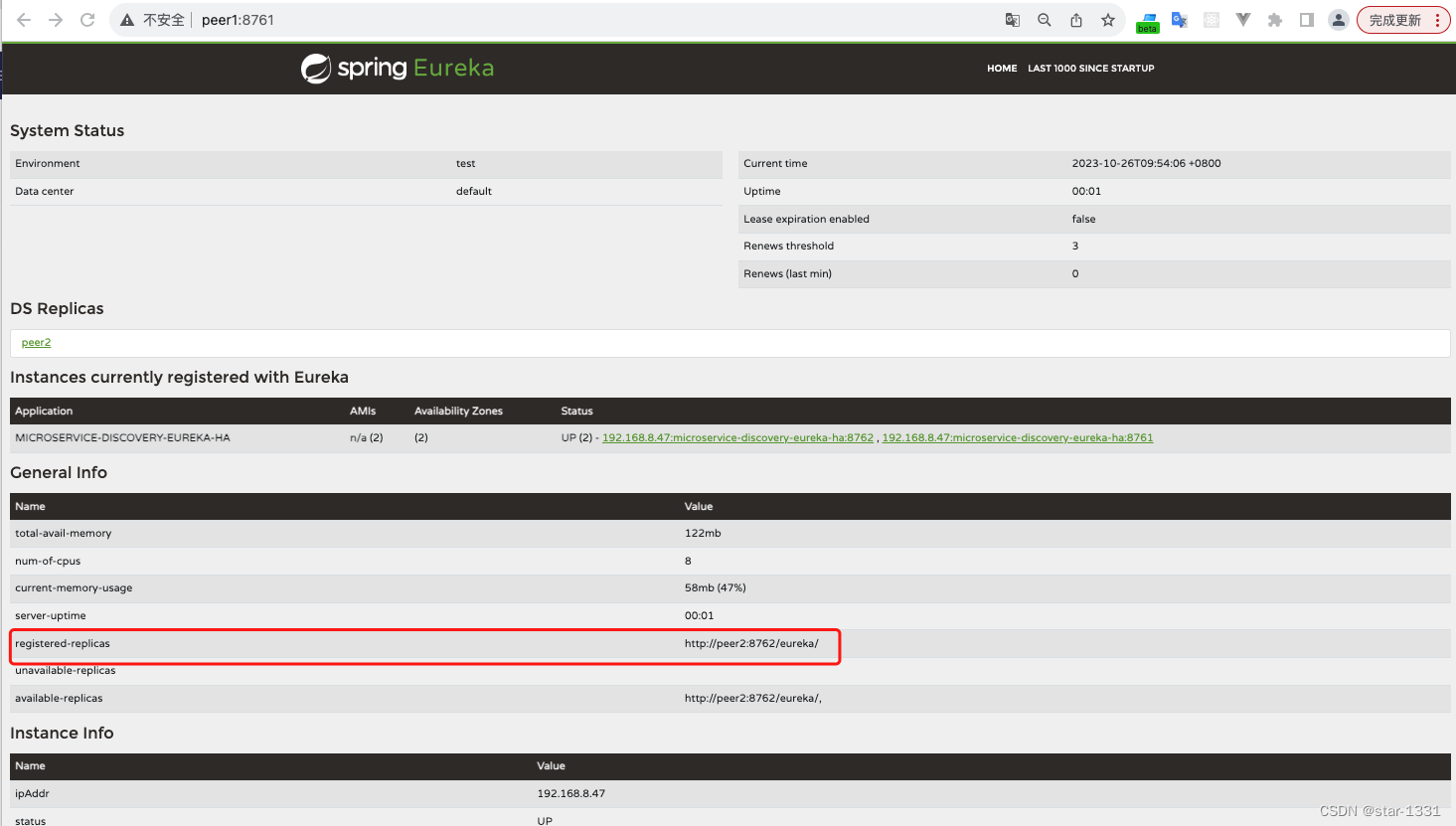Click the Renews threshold label
The image size is (1456, 826).
coord(788,247)
